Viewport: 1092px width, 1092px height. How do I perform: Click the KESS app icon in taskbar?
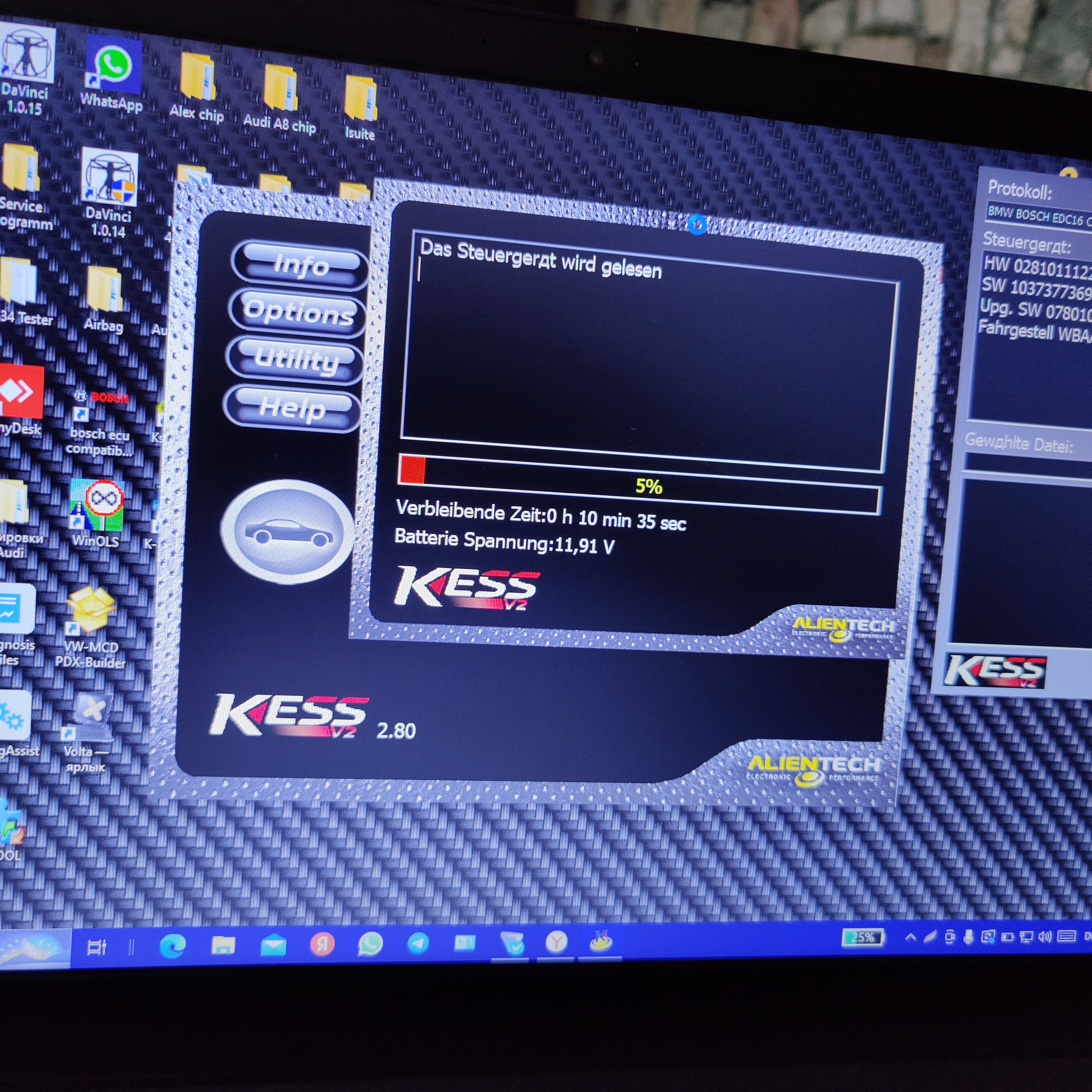click(601, 941)
